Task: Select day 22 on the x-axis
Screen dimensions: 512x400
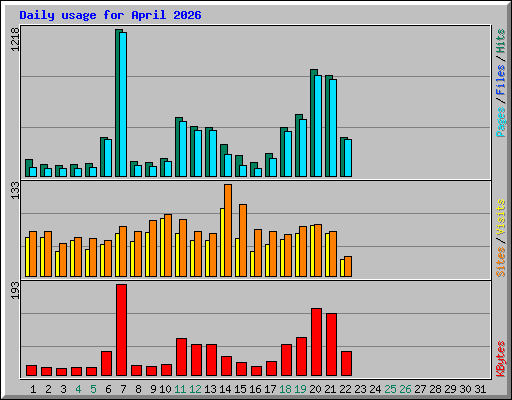Action: point(346,389)
